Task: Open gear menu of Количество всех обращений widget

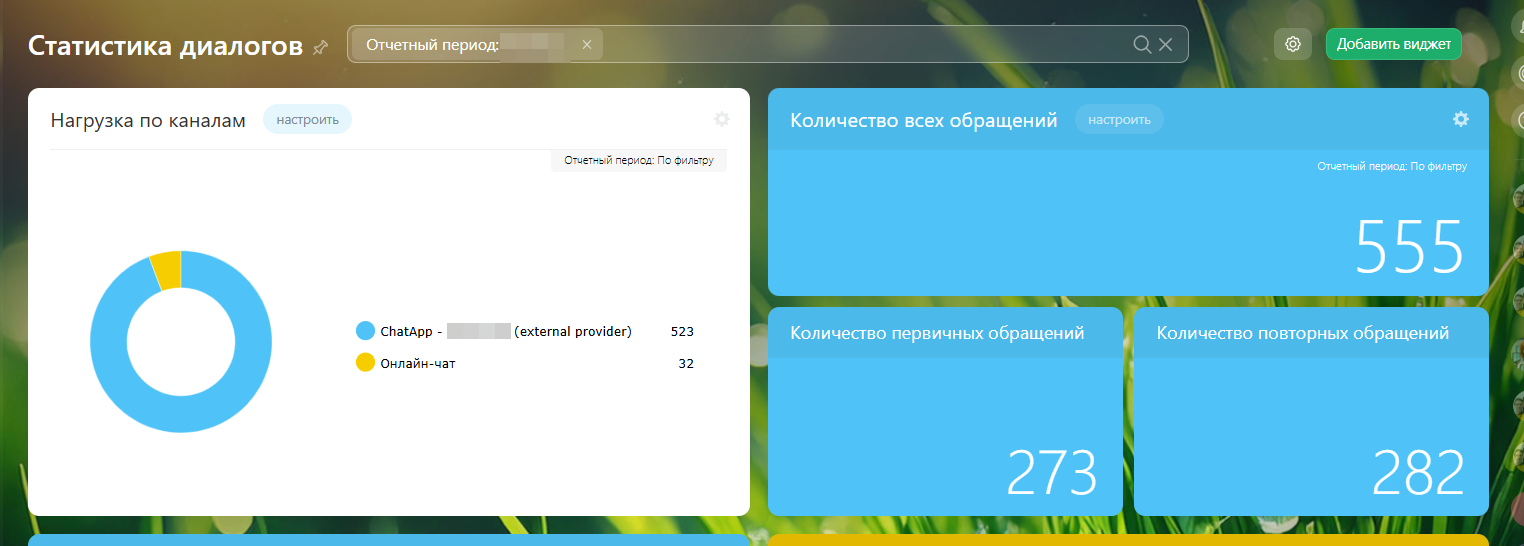Action: [x=1460, y=120]
